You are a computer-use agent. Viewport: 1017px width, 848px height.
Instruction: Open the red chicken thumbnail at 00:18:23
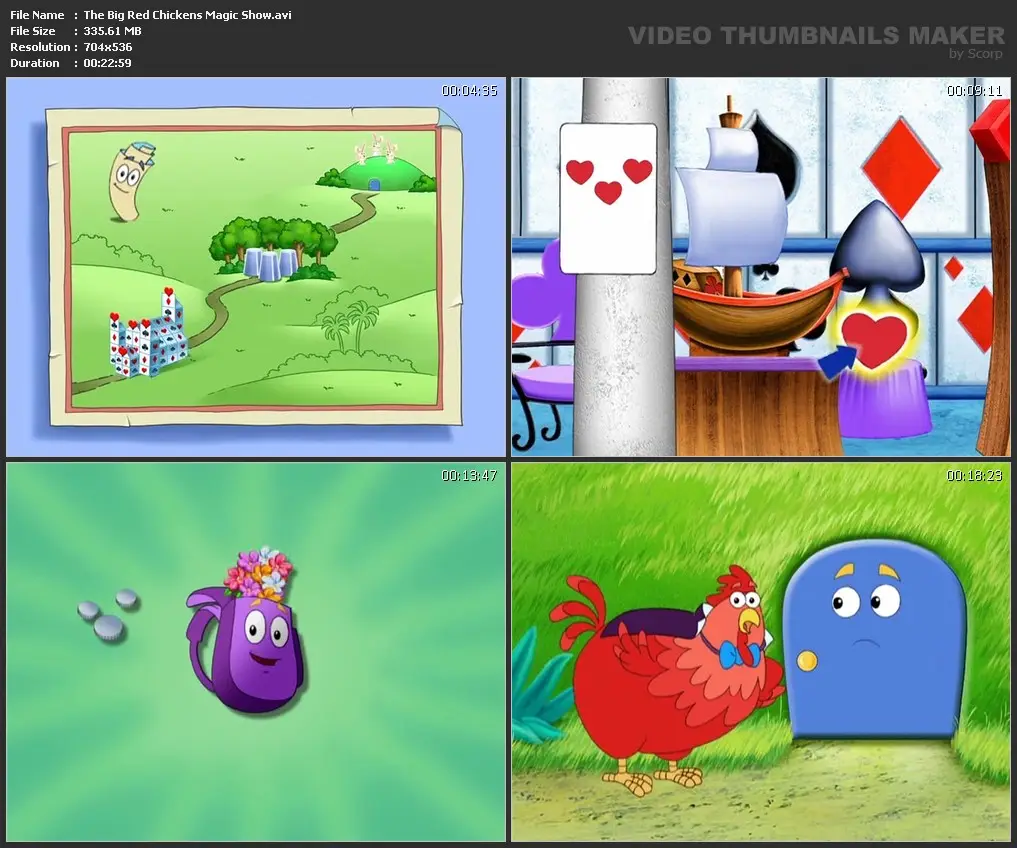(761, 651)
